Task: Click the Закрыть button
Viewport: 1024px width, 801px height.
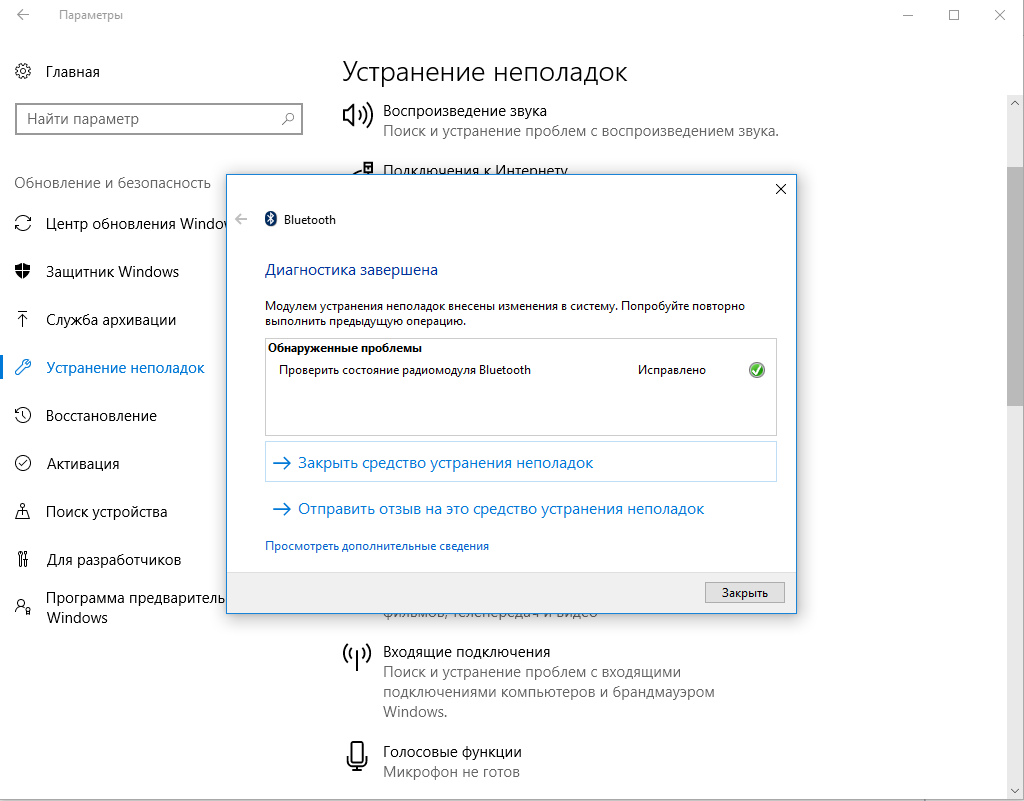Action: coord(744,593)
